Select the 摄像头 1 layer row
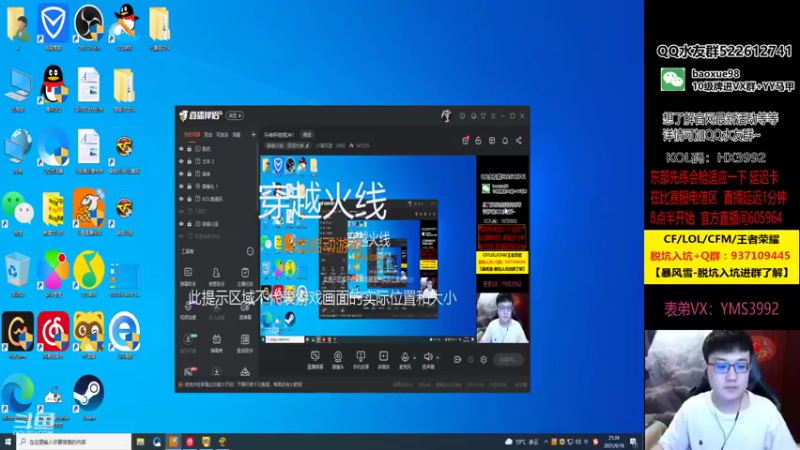Image resolution: width=800 pixels, height=450 pixels. 216,186
